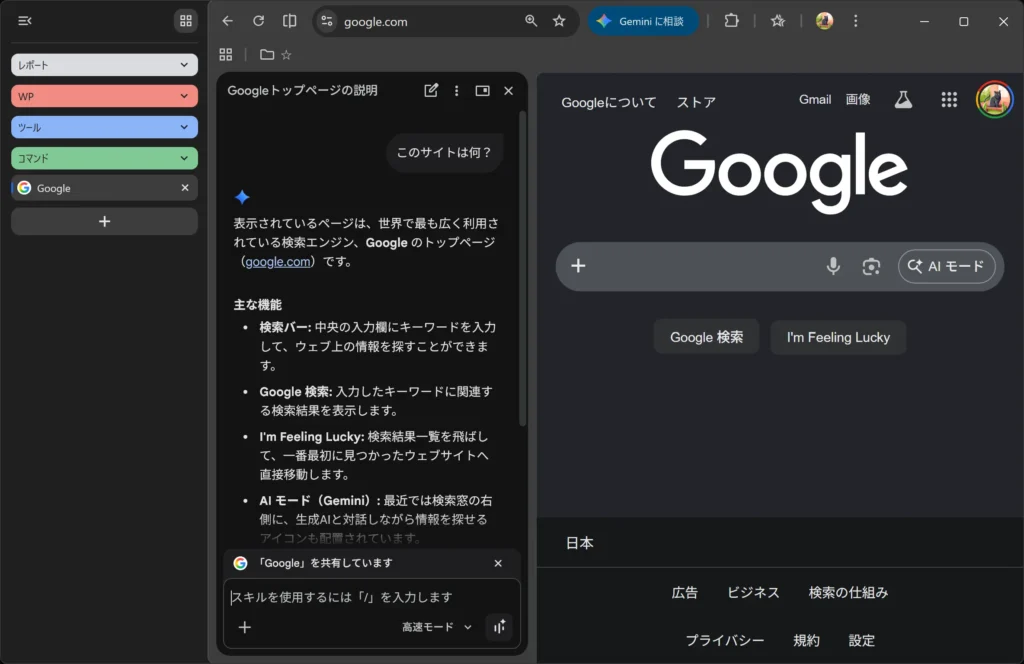Open Search Labs flask icon
Image resolution: width=1024 pixels, height=664 pixels.
pos(903,100)
